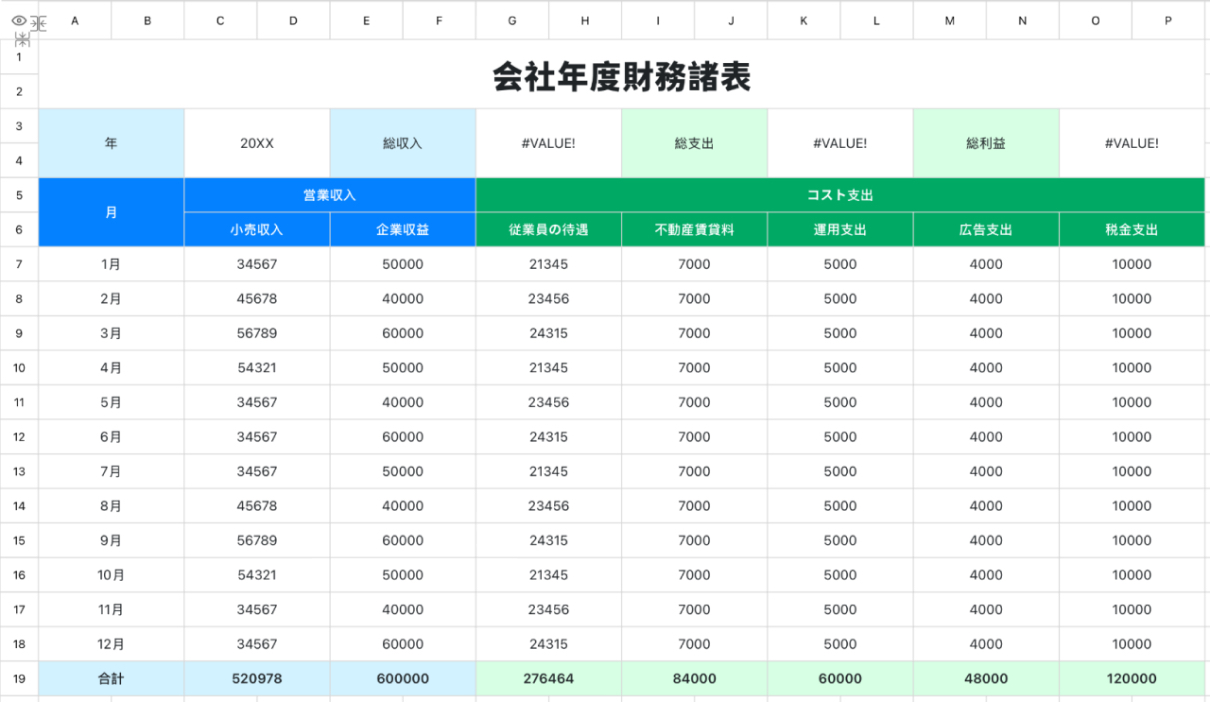Image resolution: width=1210 pixels, height=702 pixels.
Task: Click the 600000 total cell
Action: point(403,678)
